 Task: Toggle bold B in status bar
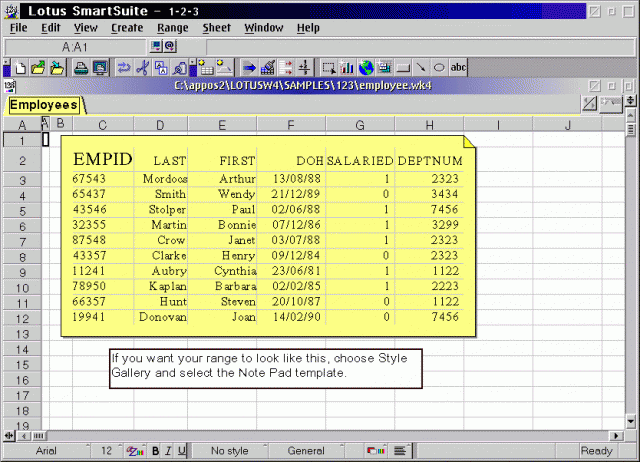tap(156, 451)
